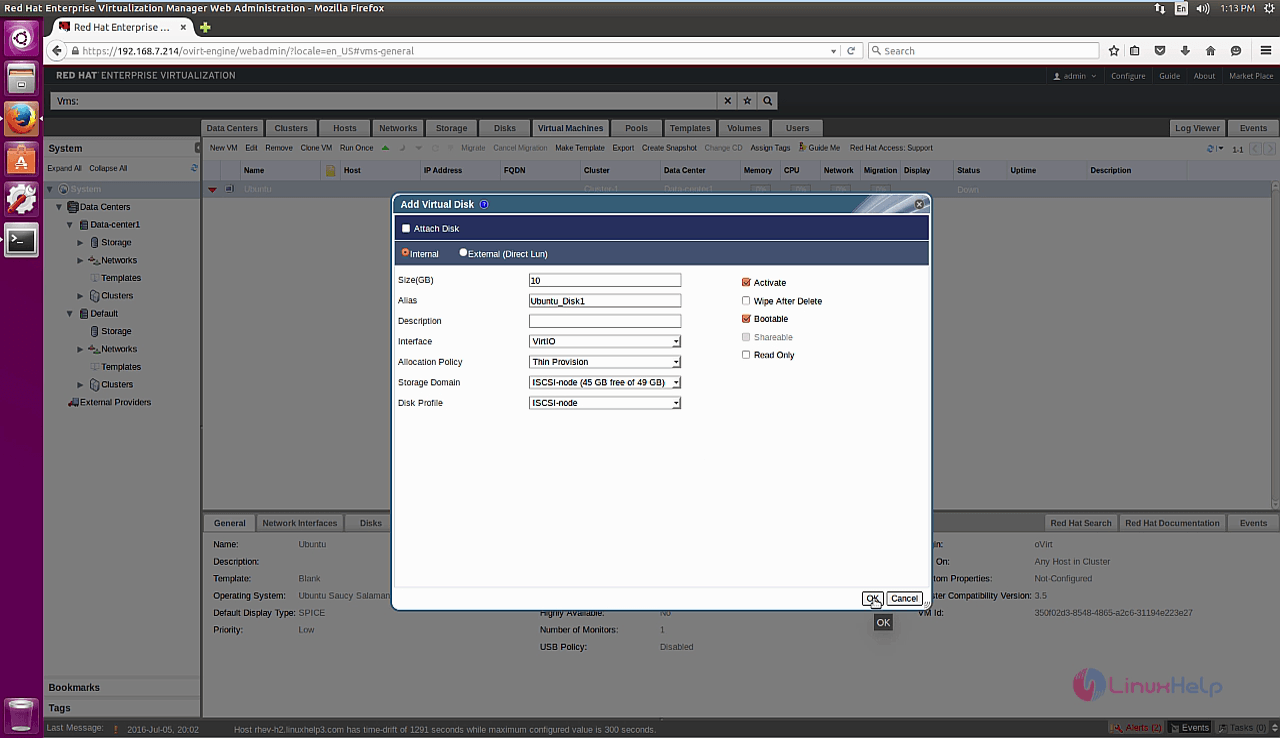Collapse the Data Centers tree node
This screenshot has height=738, width=1280.
tap(59, 207)
